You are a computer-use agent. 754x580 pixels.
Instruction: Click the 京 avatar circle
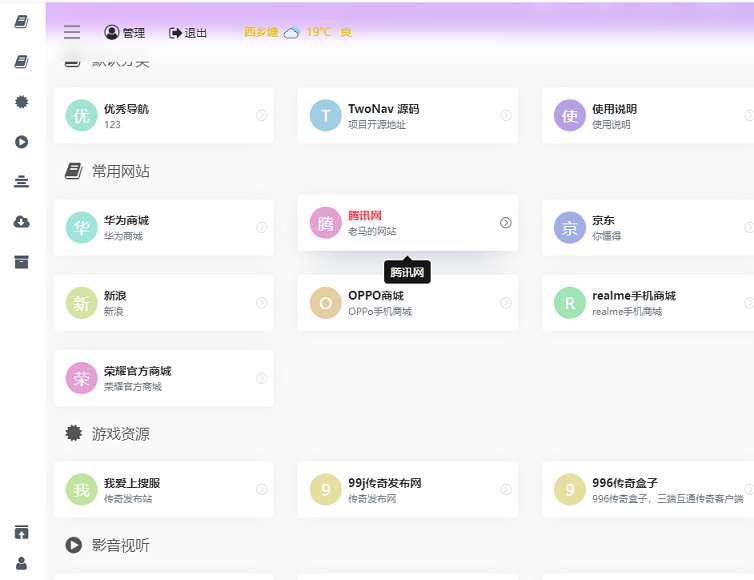coord(570,227)
